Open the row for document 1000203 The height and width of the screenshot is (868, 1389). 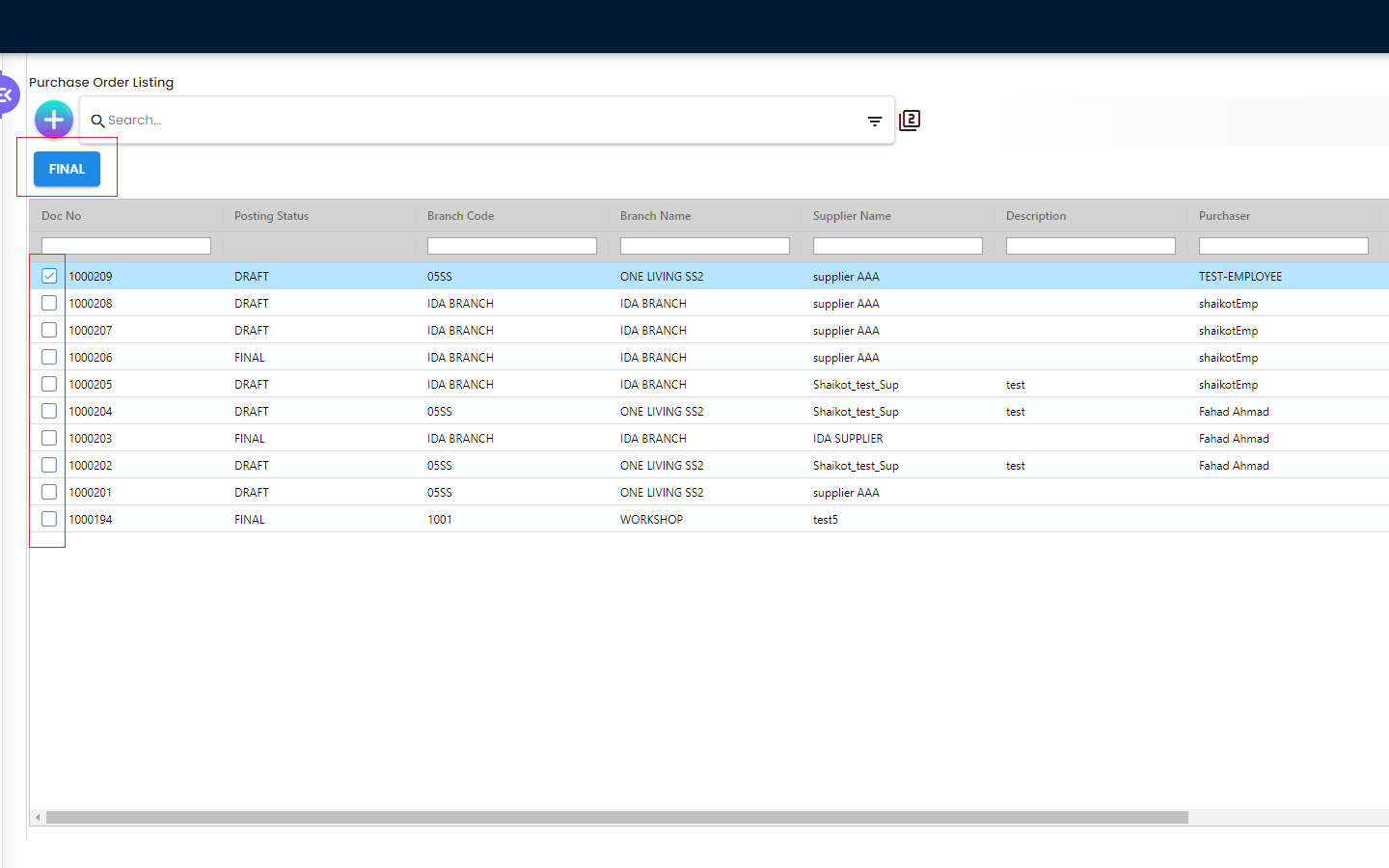point(90,439)
